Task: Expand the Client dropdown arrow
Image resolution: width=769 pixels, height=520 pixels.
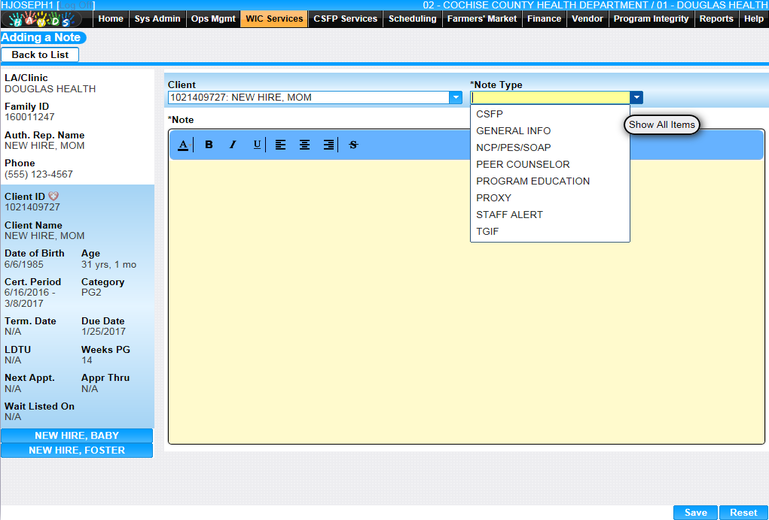Action: tap(456, 98)
